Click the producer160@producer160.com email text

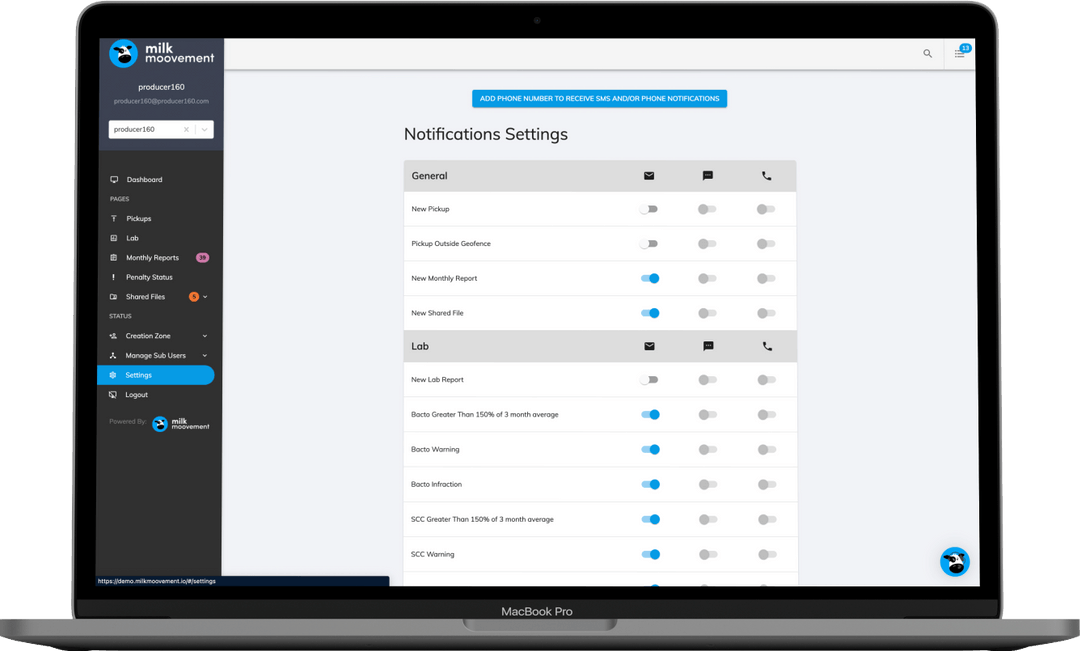coord(161,101)
